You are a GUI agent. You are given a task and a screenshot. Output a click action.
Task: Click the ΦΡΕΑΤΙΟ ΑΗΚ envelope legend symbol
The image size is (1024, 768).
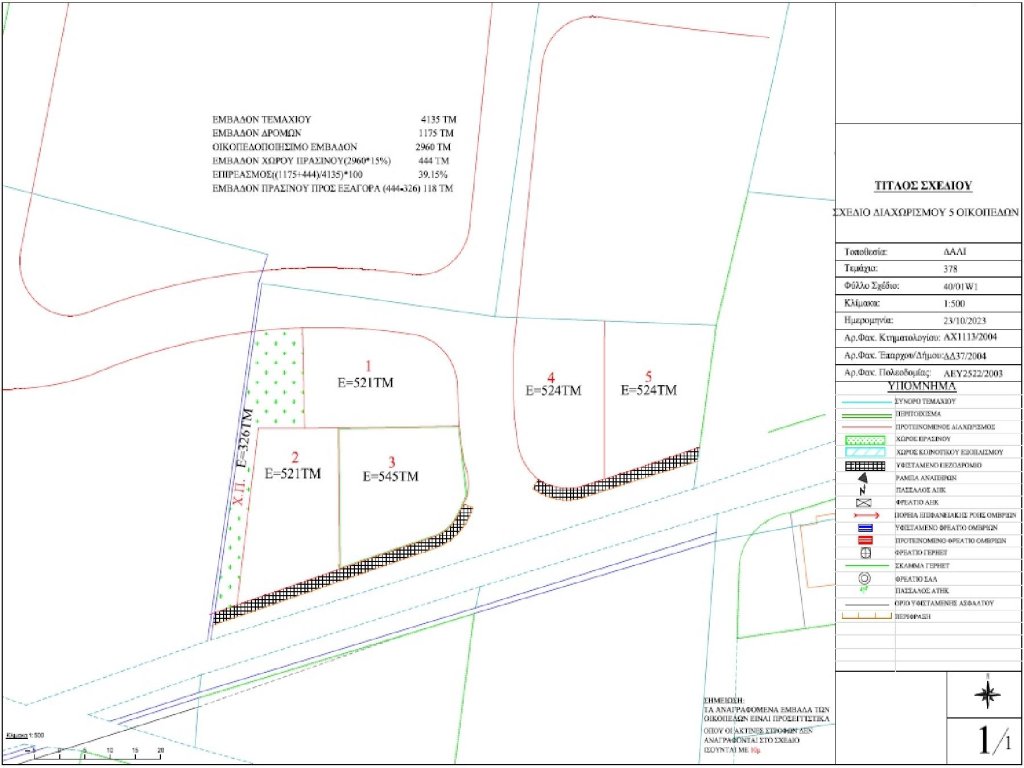[863, 503]
